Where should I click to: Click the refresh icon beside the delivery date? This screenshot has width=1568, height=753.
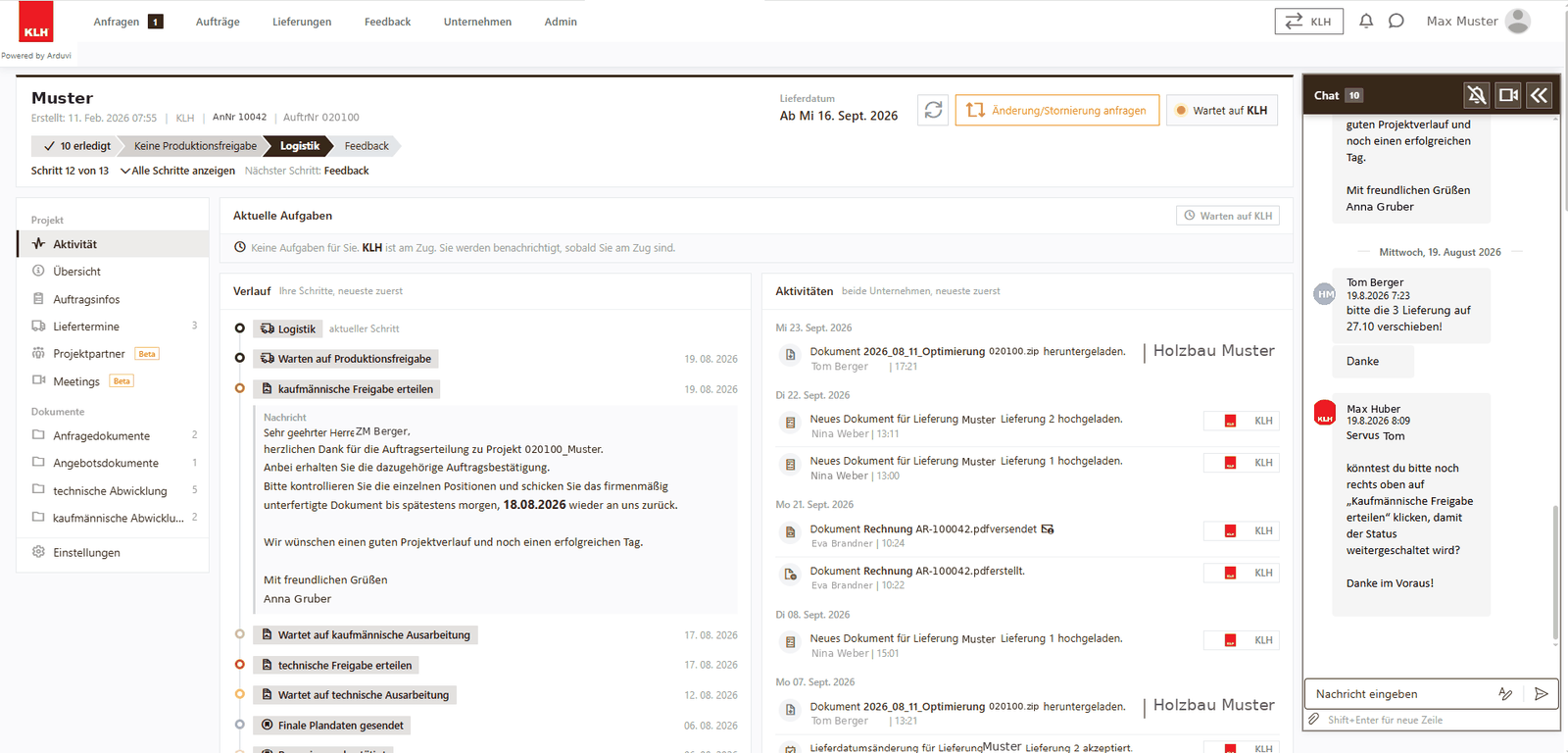(x=933, y=110)
